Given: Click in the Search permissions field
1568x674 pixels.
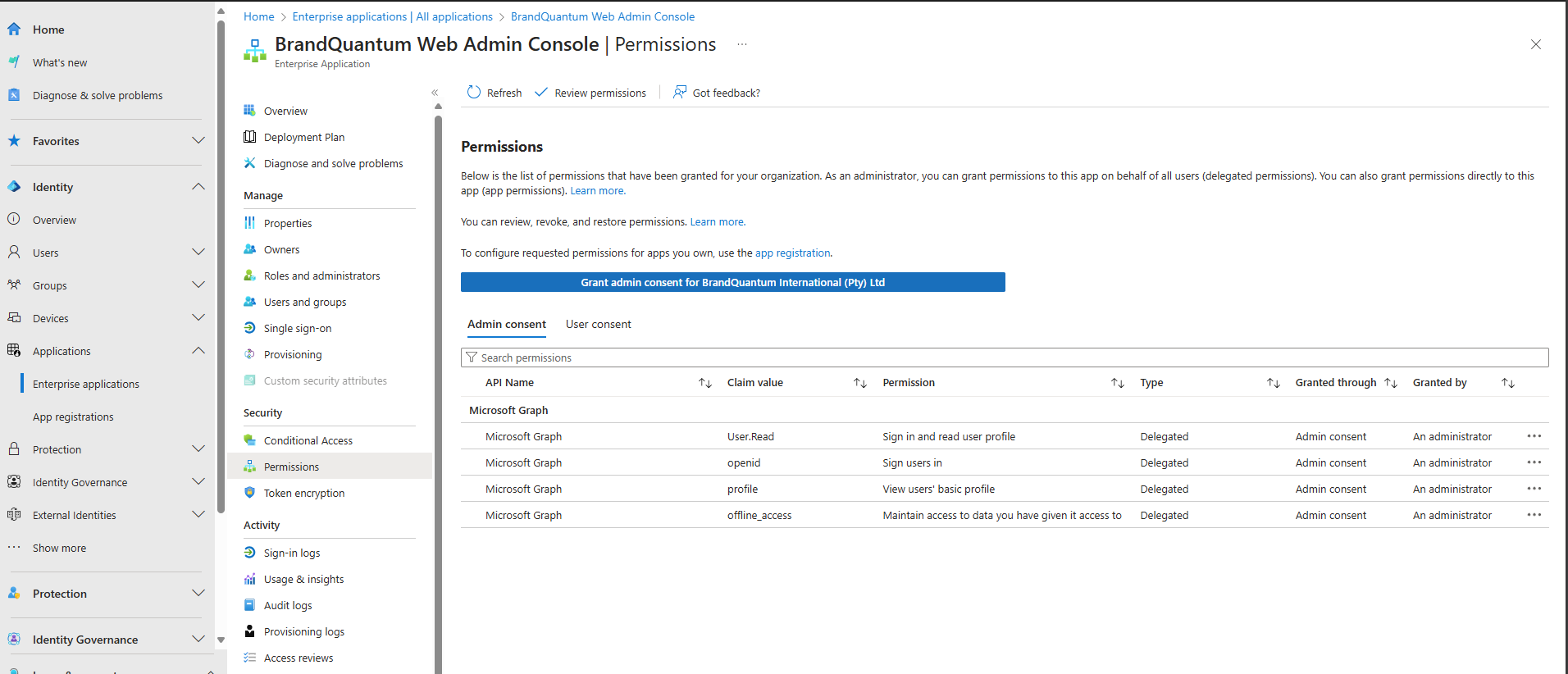Looking at the screenshot, I should [1005, 357].
